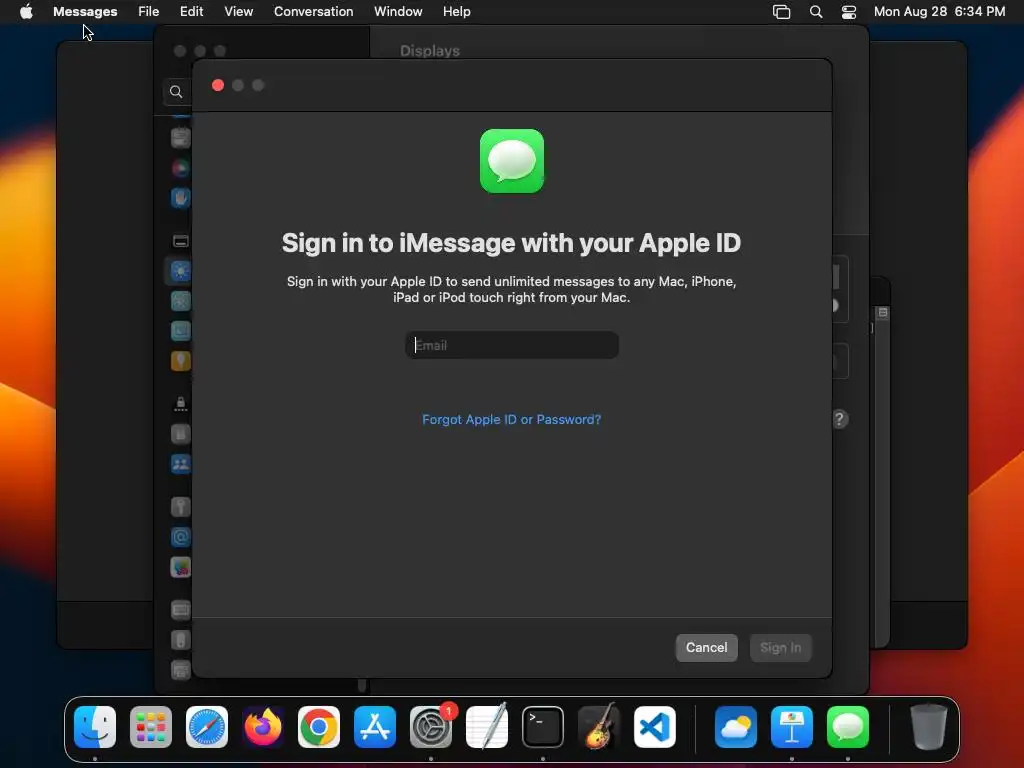Screen dimensions: 1024x768
Task: Open the Window menu
Action: pos(398,12)
